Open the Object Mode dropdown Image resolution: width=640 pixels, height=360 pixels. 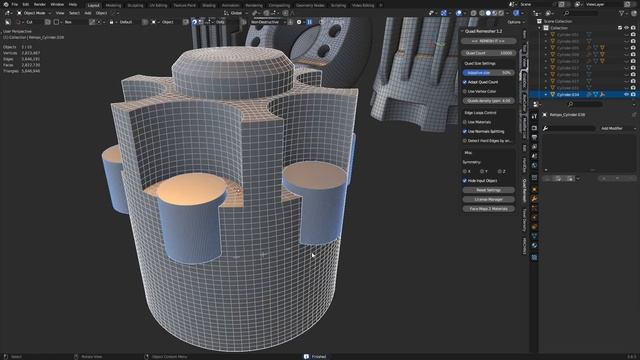click(33, 13)
